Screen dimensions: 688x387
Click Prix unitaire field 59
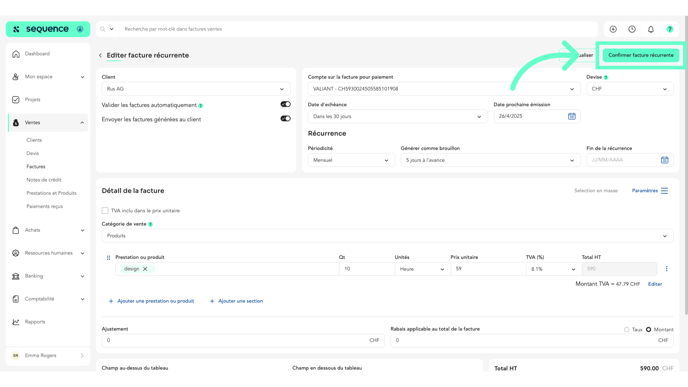click(x=488, y=269)
